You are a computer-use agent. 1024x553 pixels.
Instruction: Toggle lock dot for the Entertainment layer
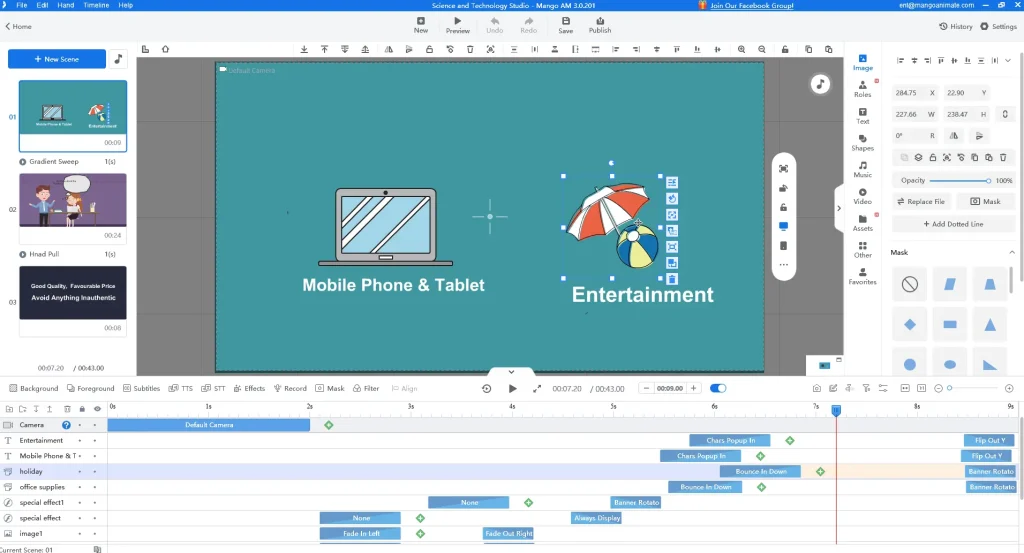(x=82, y=440)
